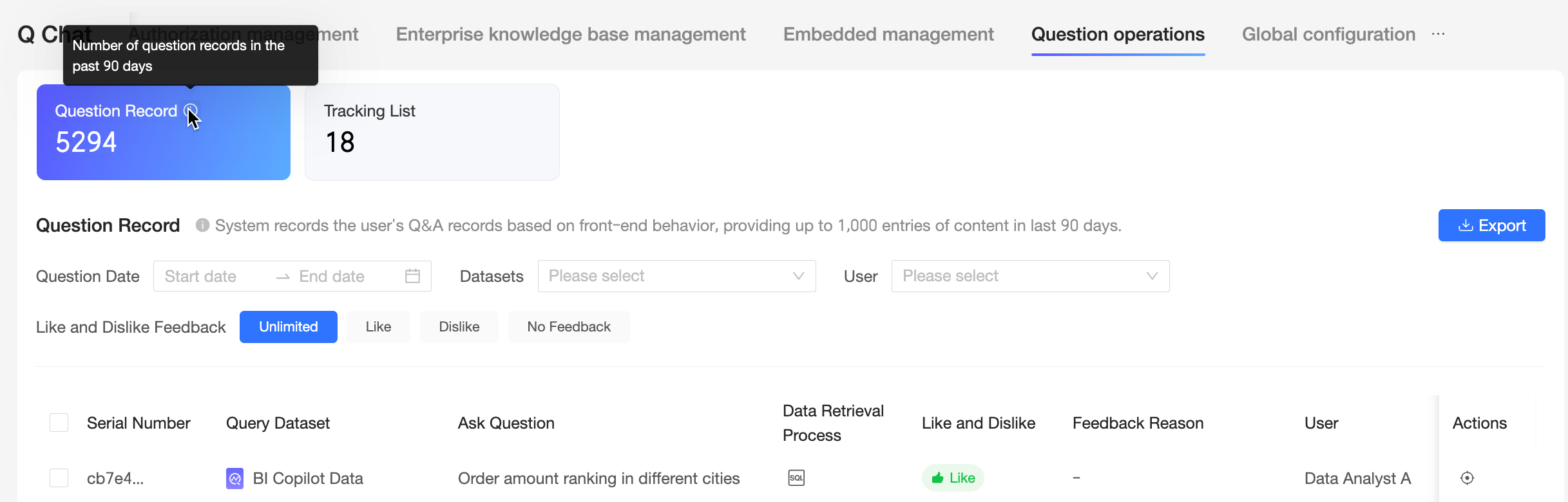Image resolution: width=1568 pixels, height=502 pixels.
Task: Select the Unlimited feedback filter button
Action: click(x=288, y=327)
